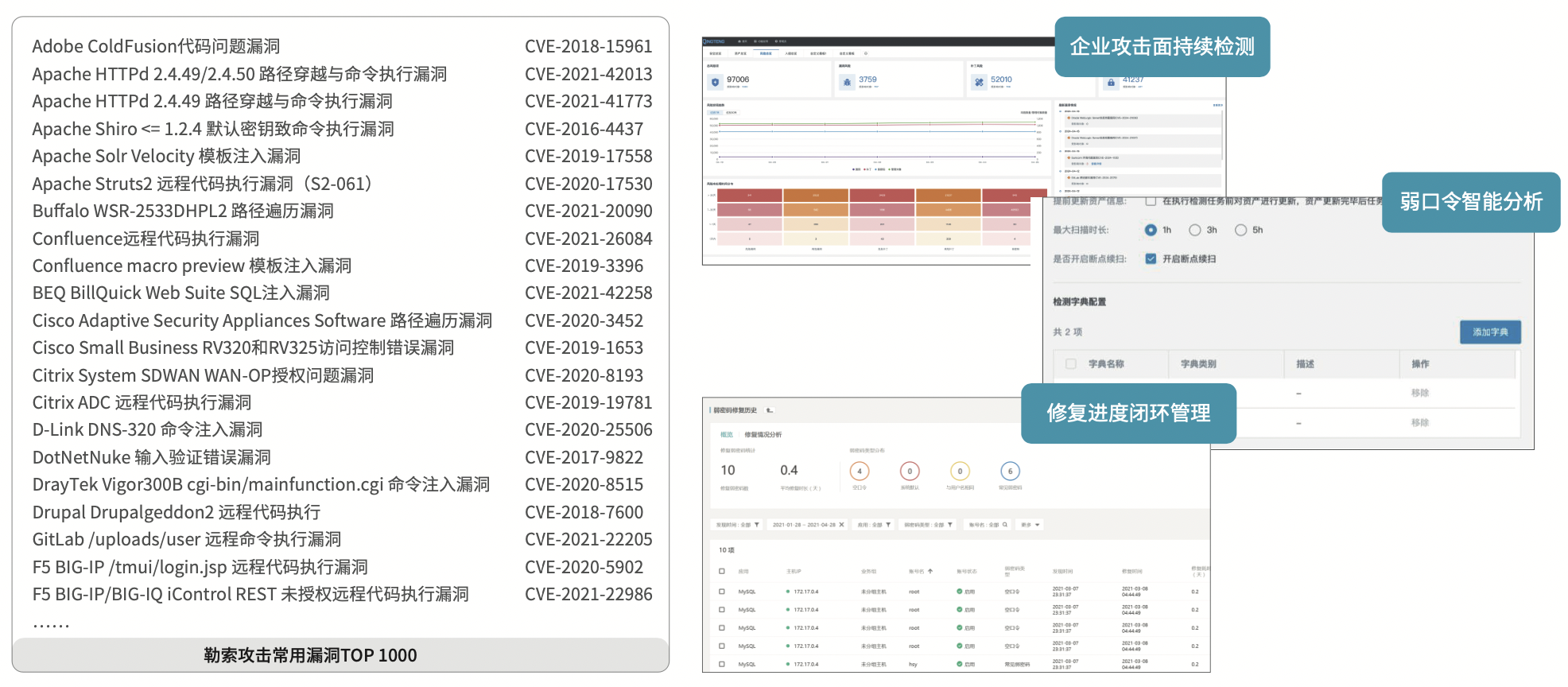Switch to the 概览 tab

727,435
